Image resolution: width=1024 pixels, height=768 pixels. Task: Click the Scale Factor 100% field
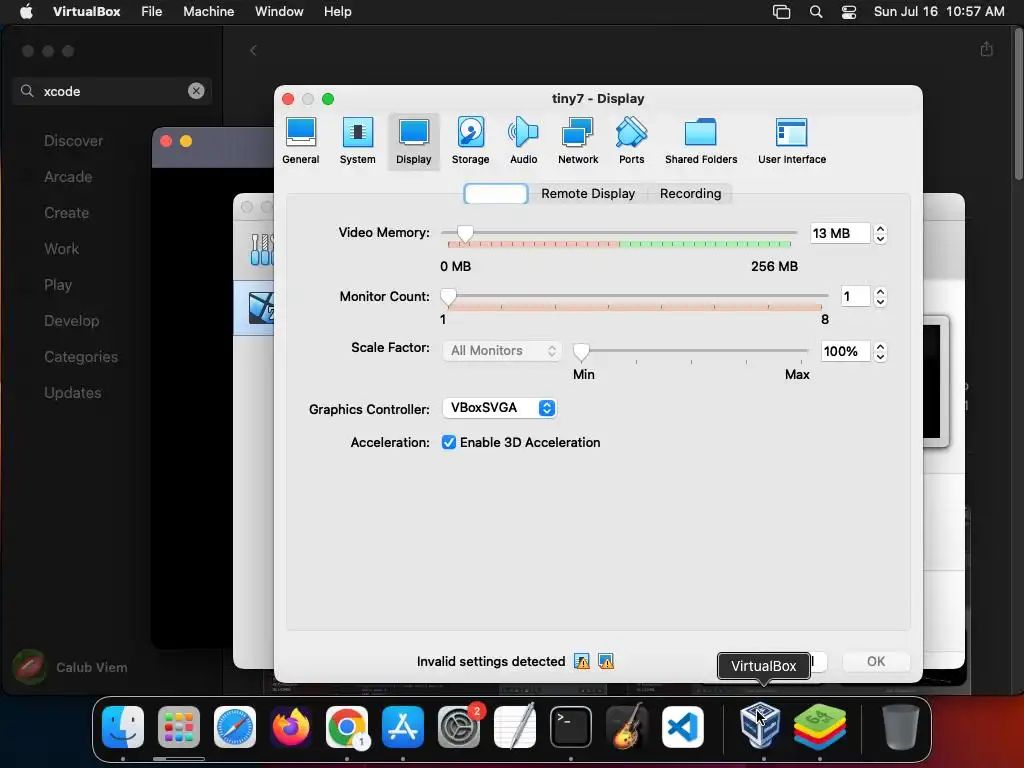[846, 351]
